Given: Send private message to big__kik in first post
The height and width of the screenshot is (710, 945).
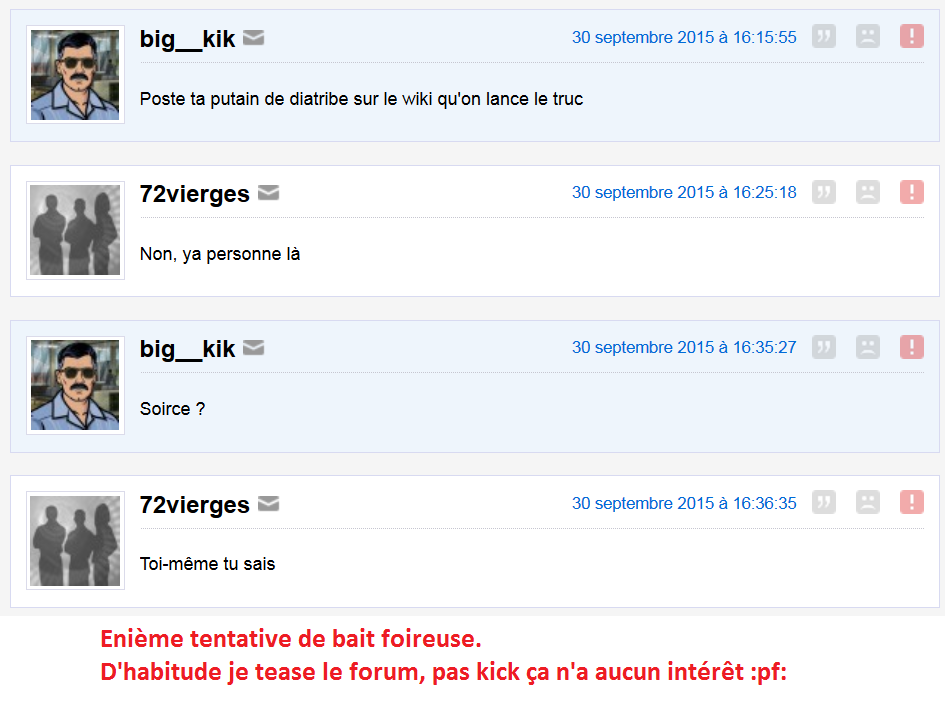Looking at the screenshot, I should pyautogui.click(x=253, y=37).
